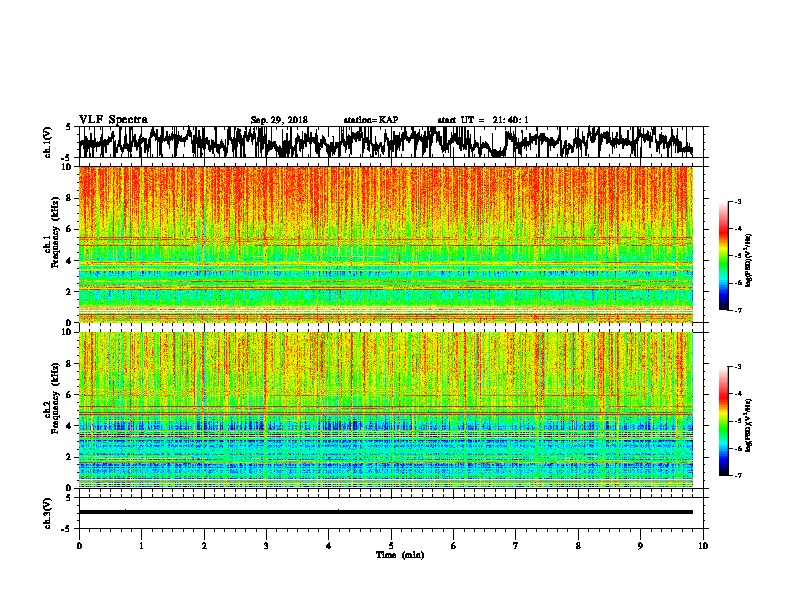
Task: Click the time axis tick label "3"
Action: pos(266,546)
